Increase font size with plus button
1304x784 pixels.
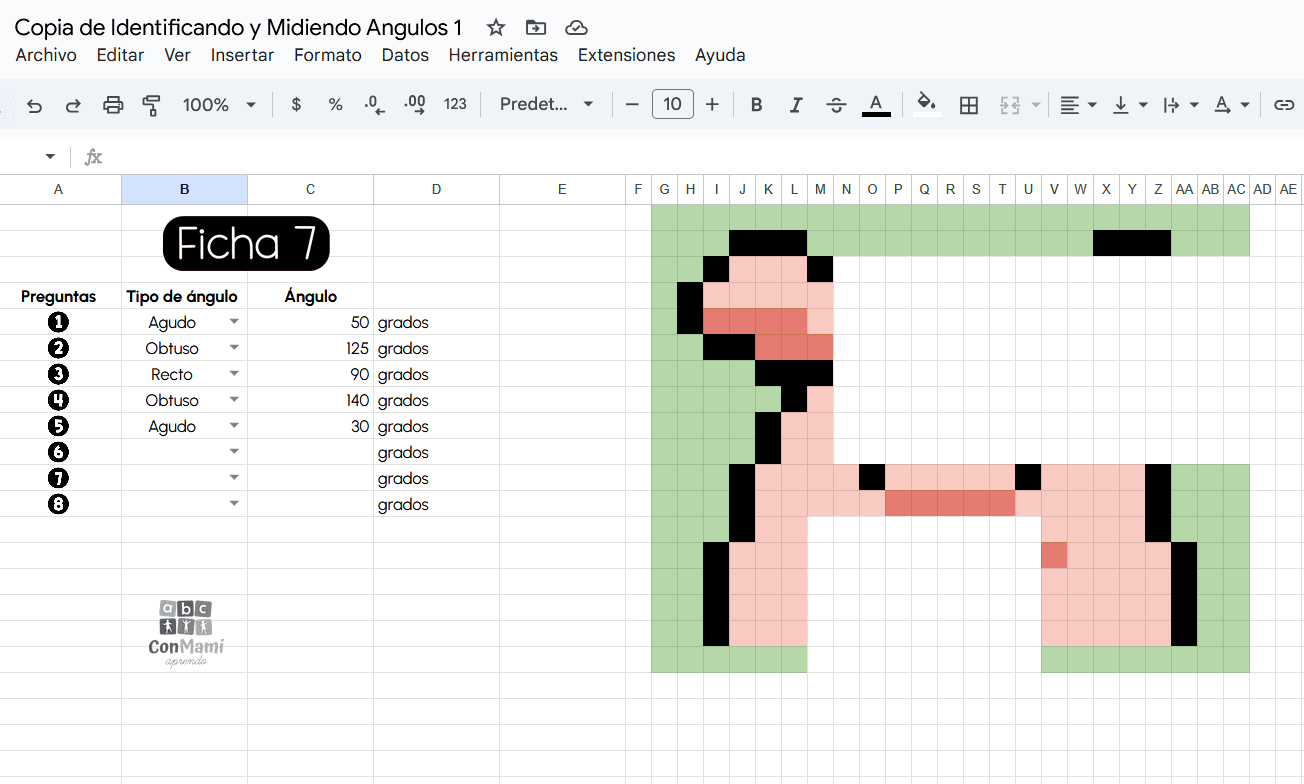coord(712,105)
